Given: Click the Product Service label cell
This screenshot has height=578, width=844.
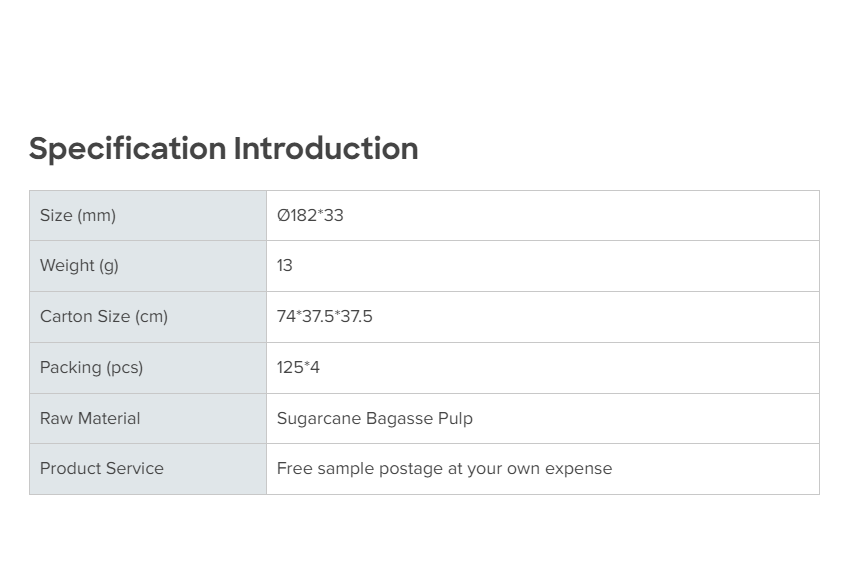Looking at the screenshot, I should click(x=101, y=468).
